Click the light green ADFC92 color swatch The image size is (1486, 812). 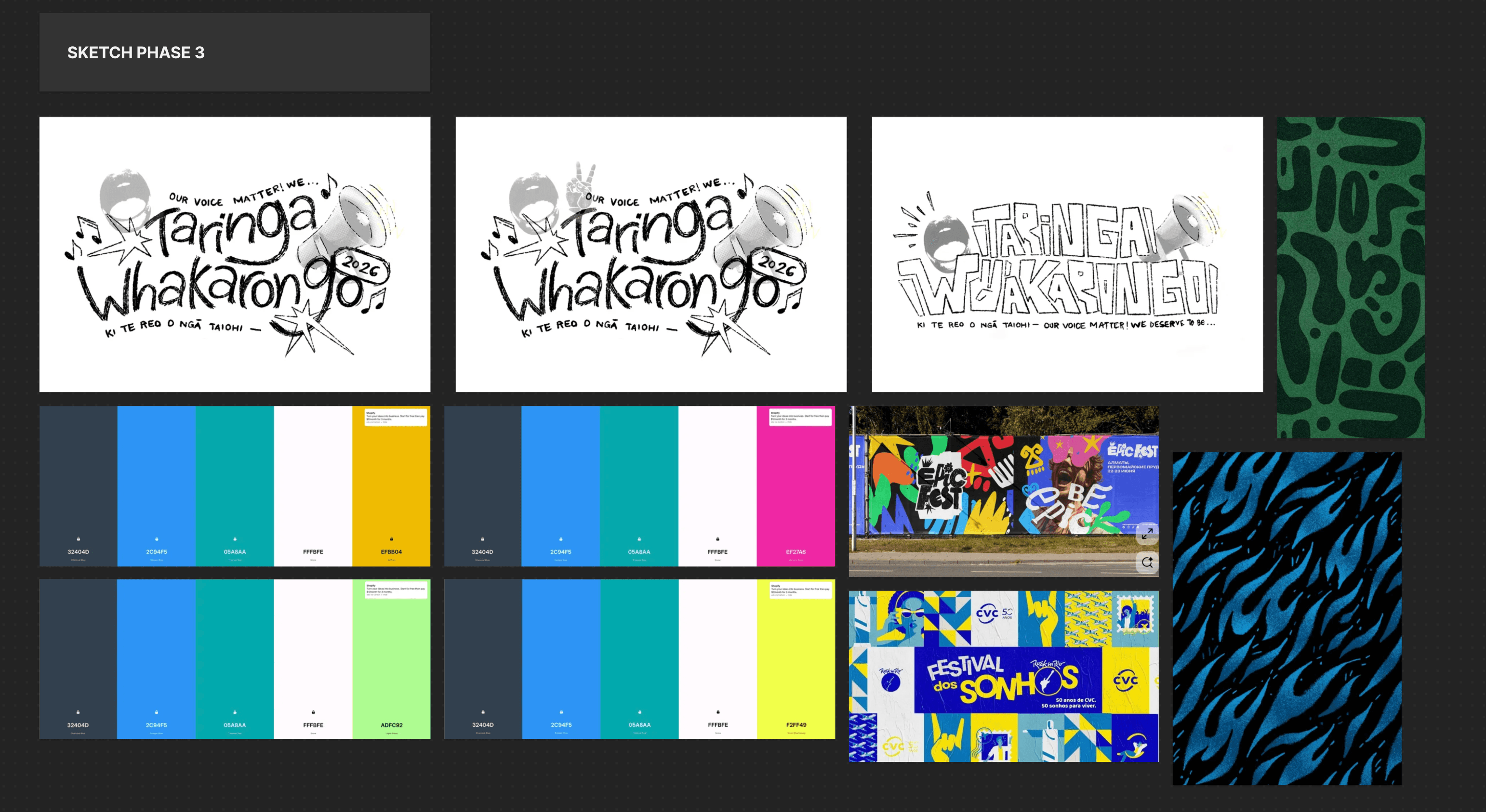click(x=391, y=658)
